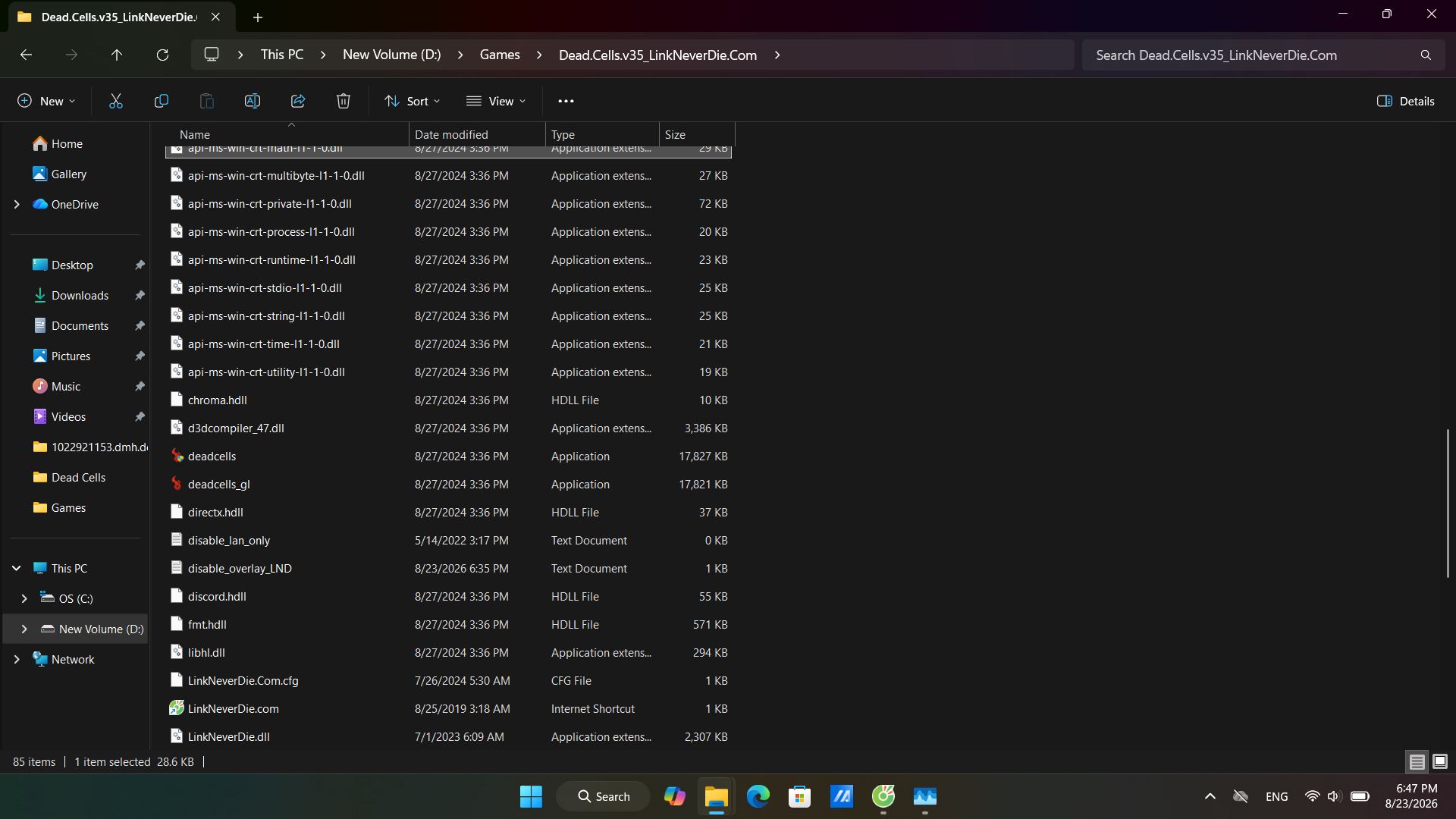Open Dead Cells folder in sidebar
The image size is (1456, 819).
[x=70, y=478]
